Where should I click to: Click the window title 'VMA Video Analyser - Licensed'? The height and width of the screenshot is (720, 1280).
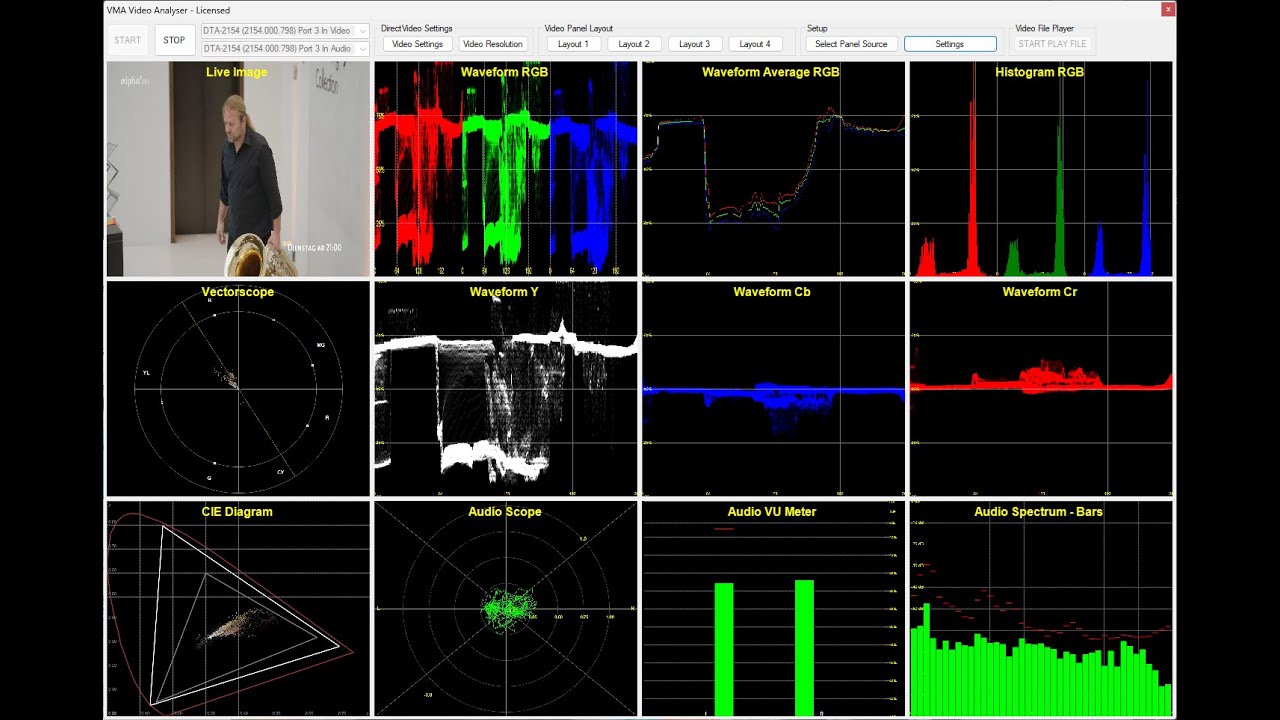tap(168, 10)
